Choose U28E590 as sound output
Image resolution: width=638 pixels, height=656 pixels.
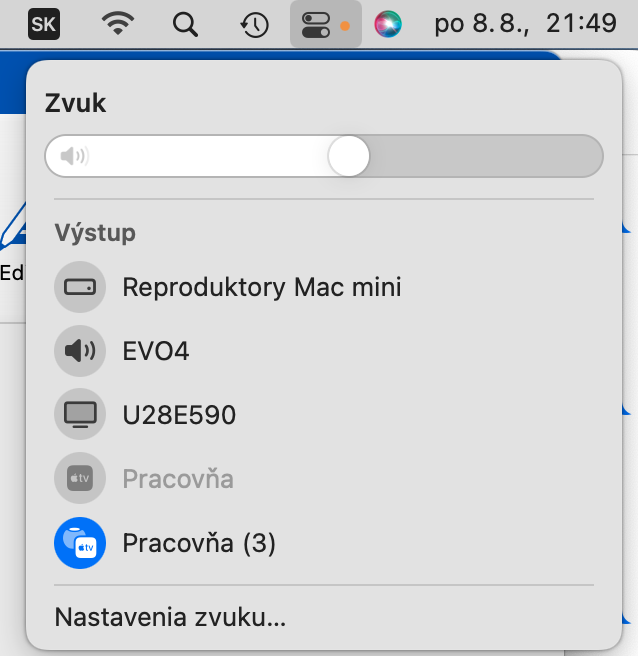[x=179, y=415]
